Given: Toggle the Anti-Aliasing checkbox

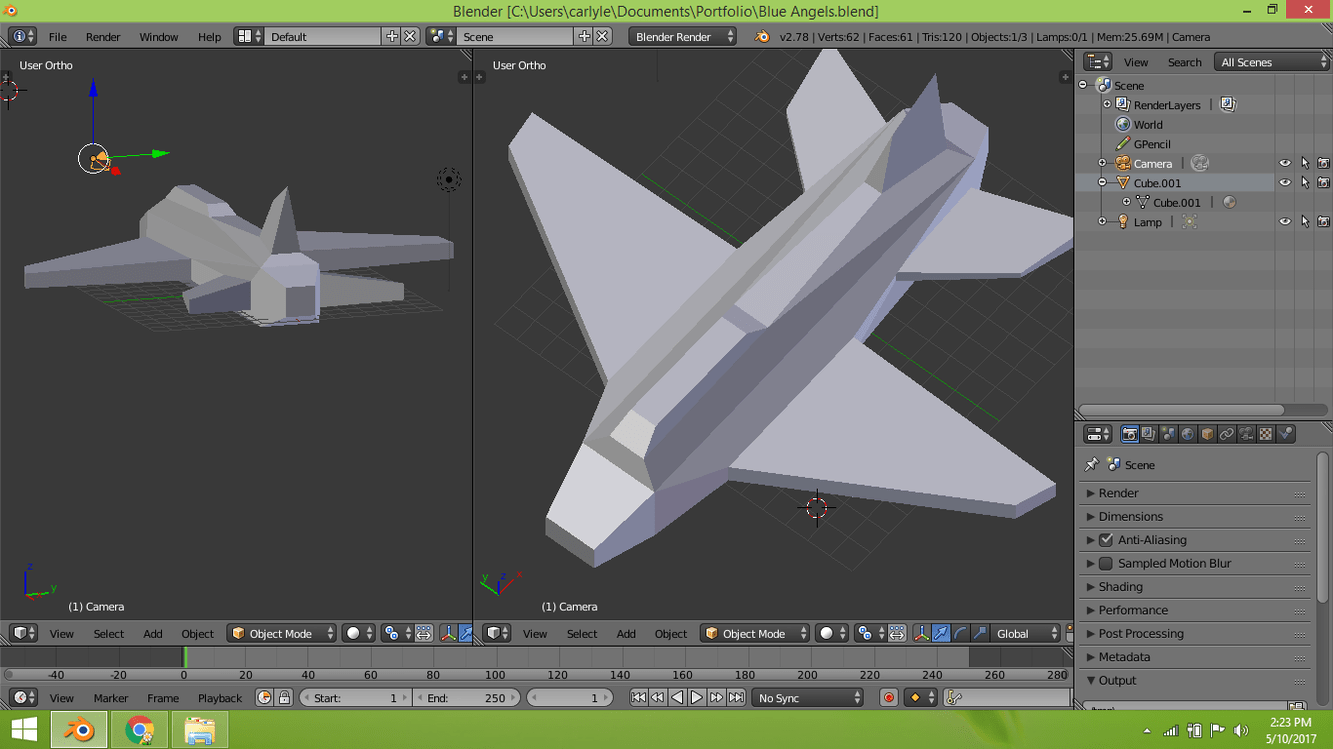Looking at the screenshot, I should point(1106,540).
